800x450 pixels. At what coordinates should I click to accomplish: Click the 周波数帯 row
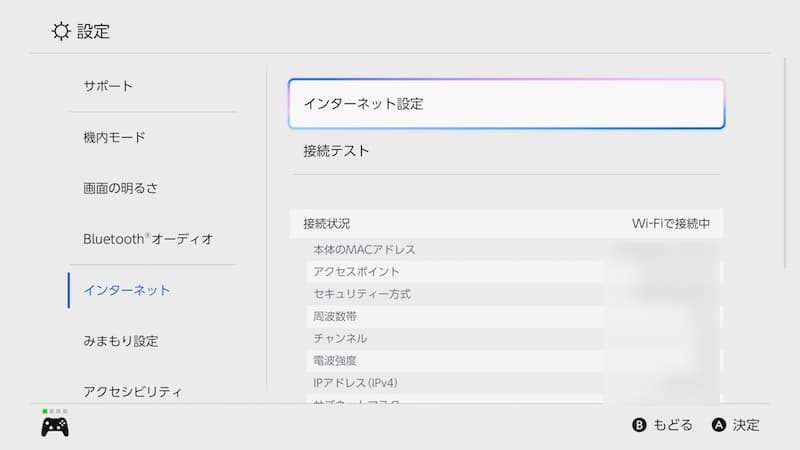tap(513, 316)
